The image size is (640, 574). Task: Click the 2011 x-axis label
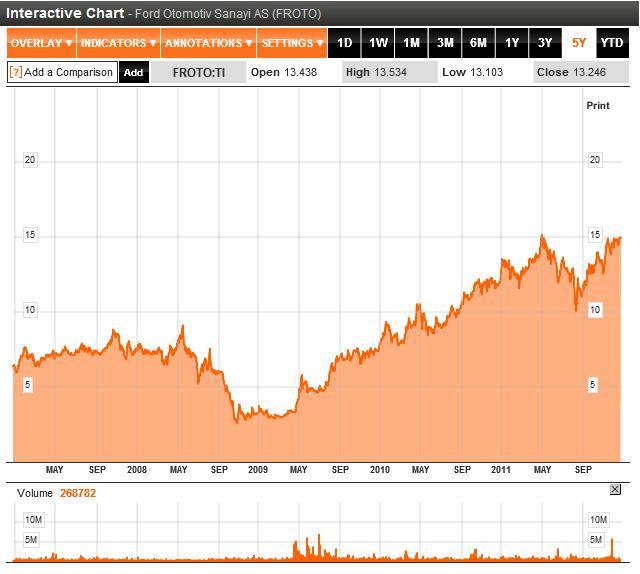pyautogui.click(x=501, y=469)
